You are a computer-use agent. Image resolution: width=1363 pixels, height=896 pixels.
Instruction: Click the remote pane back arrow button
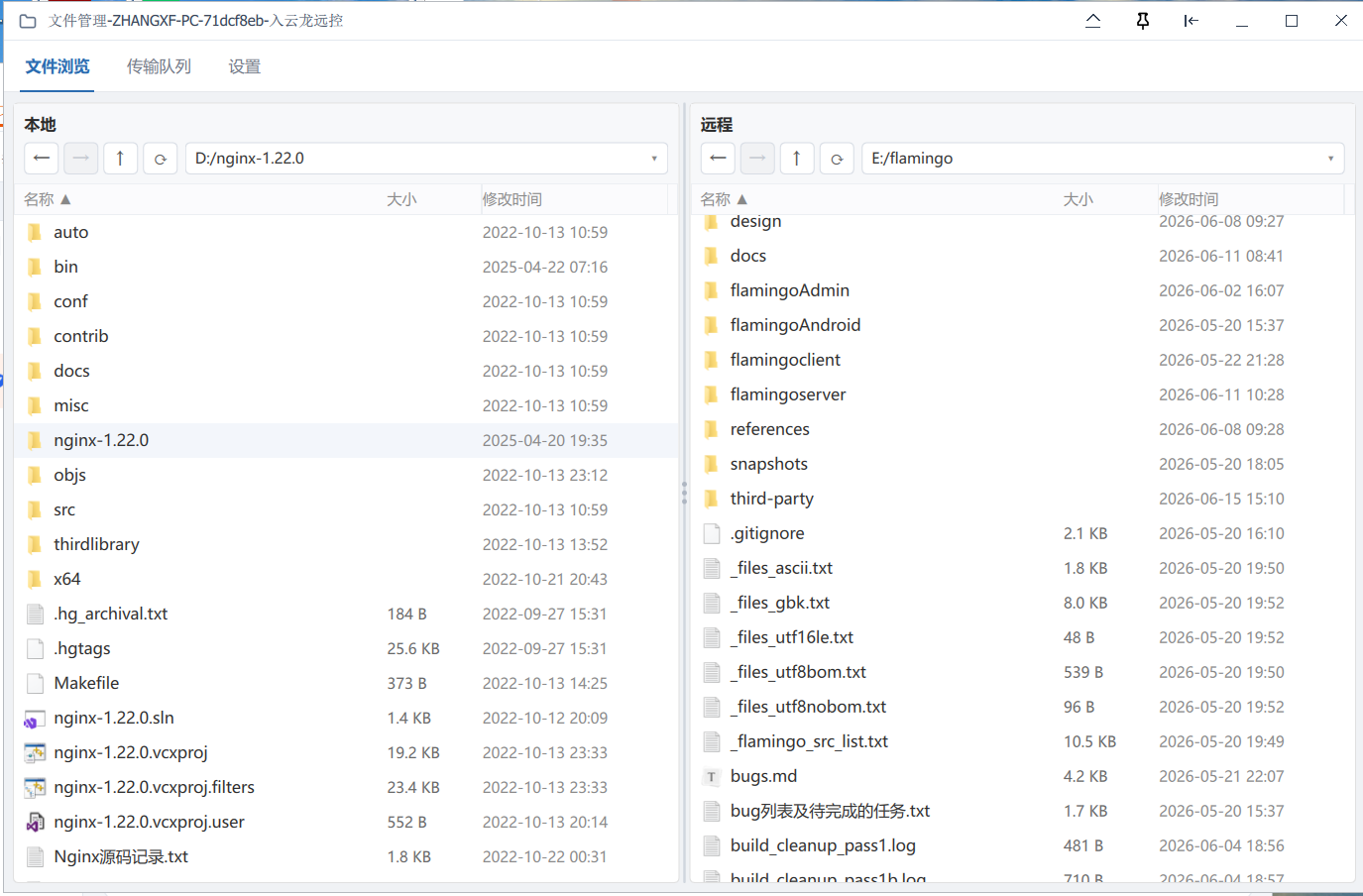[718, 158]
